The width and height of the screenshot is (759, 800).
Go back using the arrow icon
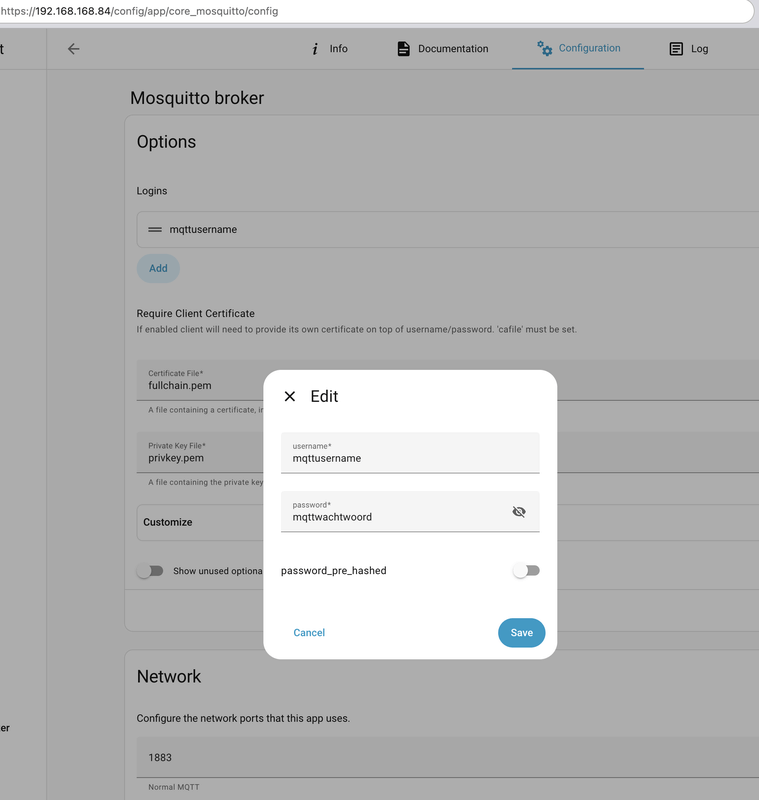(73, 48)
